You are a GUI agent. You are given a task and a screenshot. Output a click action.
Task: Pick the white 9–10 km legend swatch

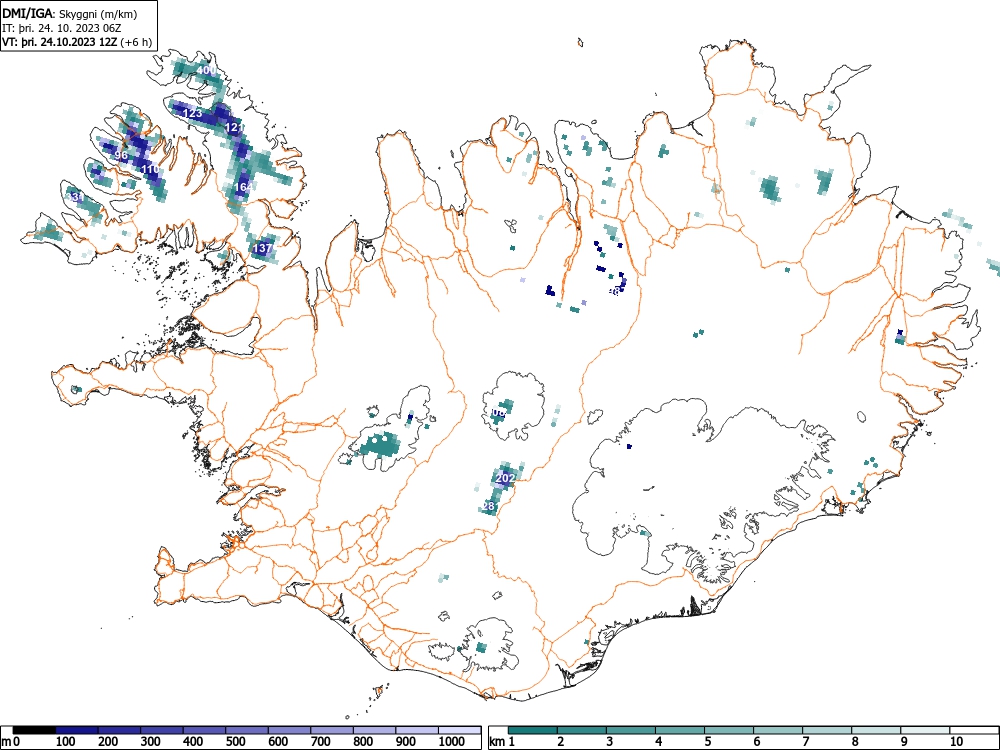point(925,730)
